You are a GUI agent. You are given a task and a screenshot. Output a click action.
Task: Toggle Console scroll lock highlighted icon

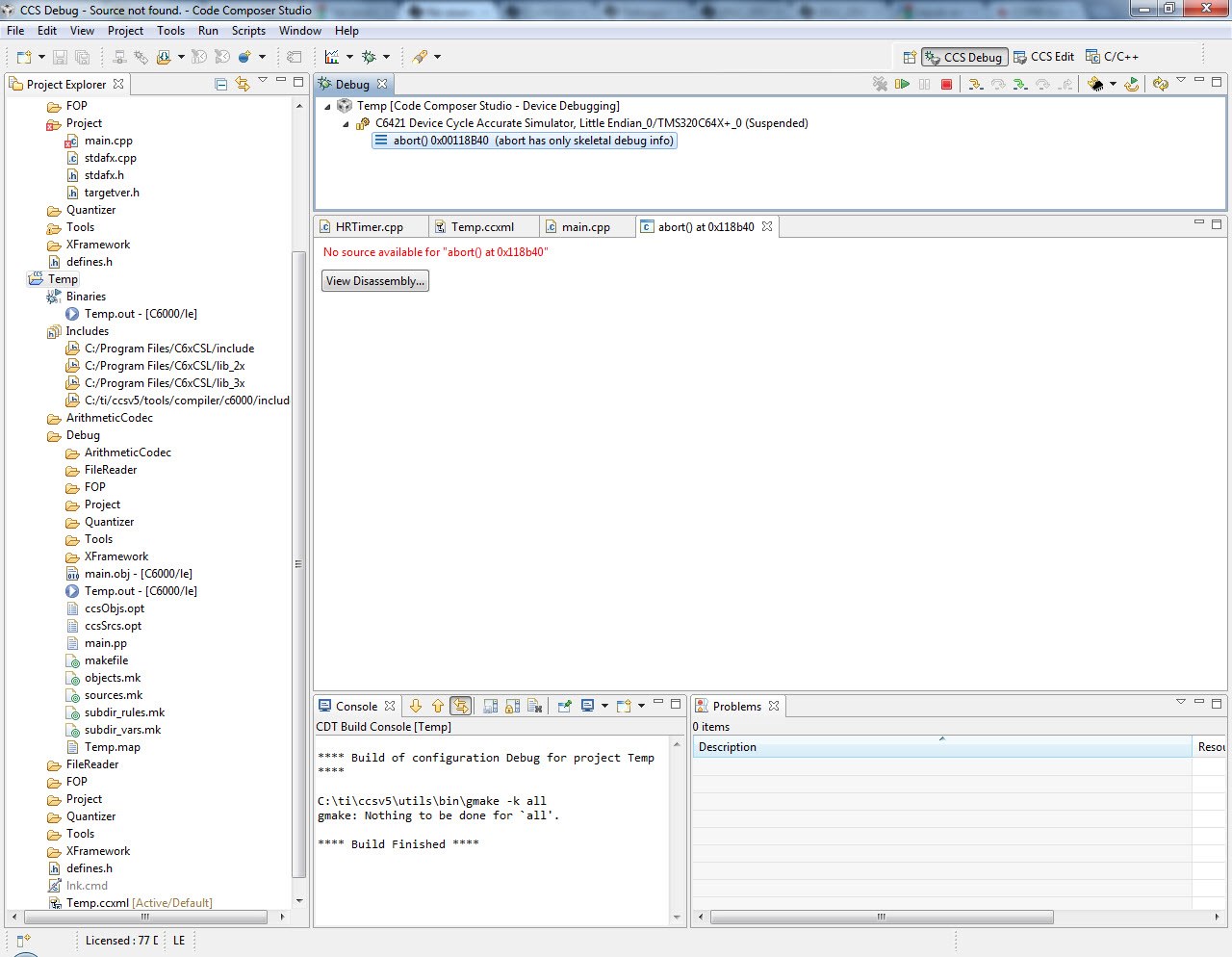461,706
